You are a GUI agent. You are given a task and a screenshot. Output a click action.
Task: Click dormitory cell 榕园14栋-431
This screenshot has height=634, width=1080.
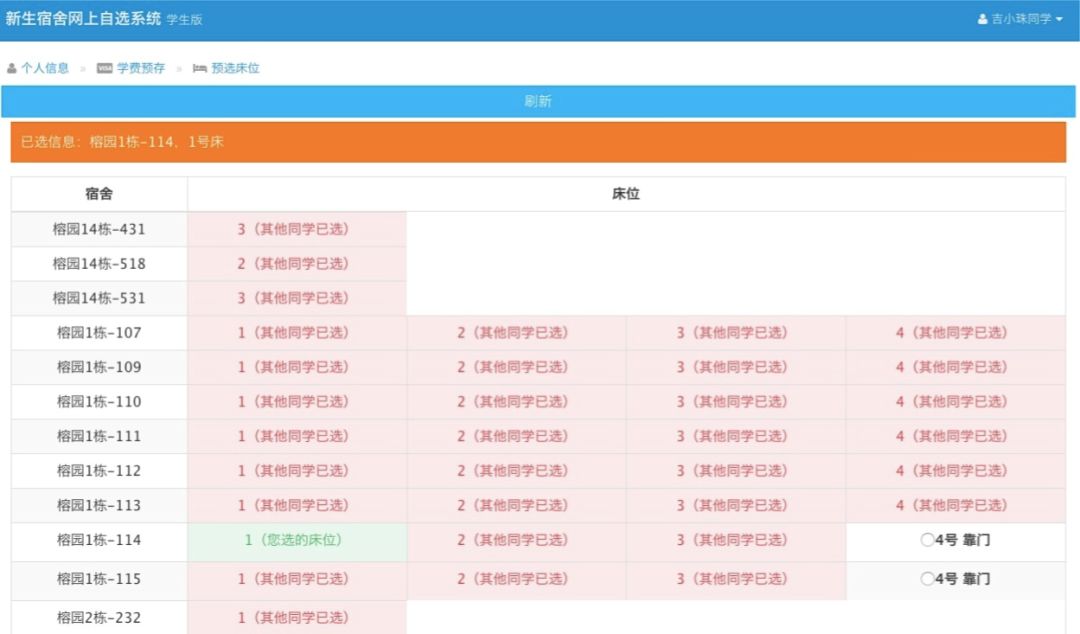point(99,229)
